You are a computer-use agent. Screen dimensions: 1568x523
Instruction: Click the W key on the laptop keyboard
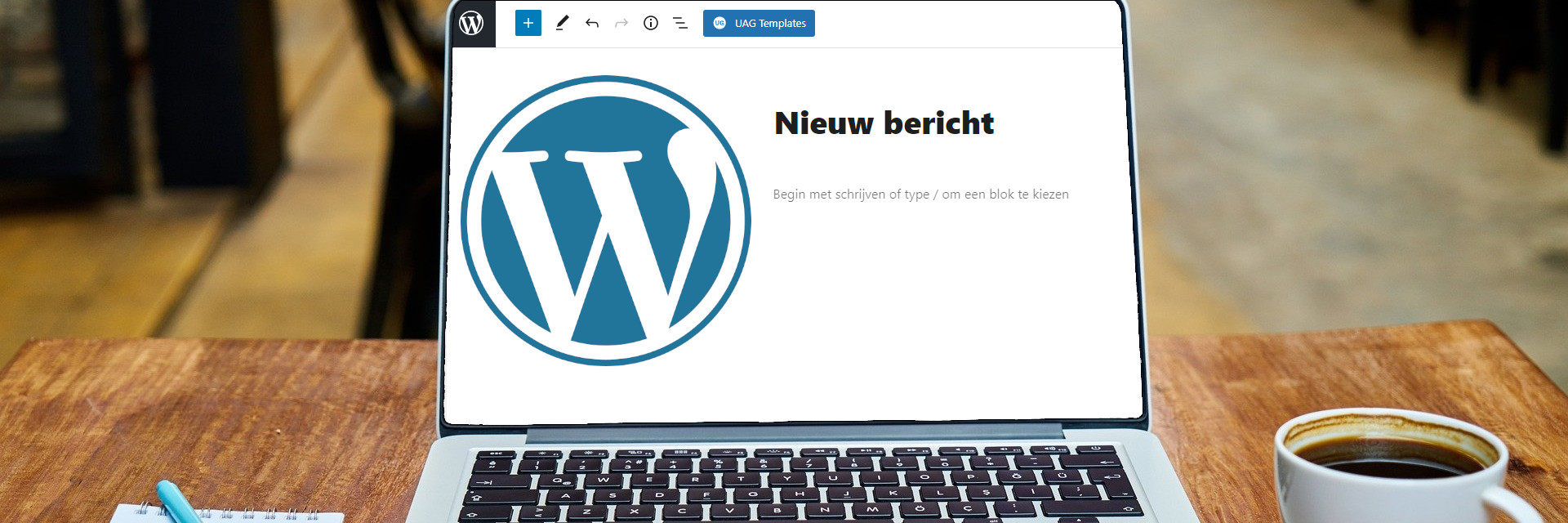coord(604,480)
